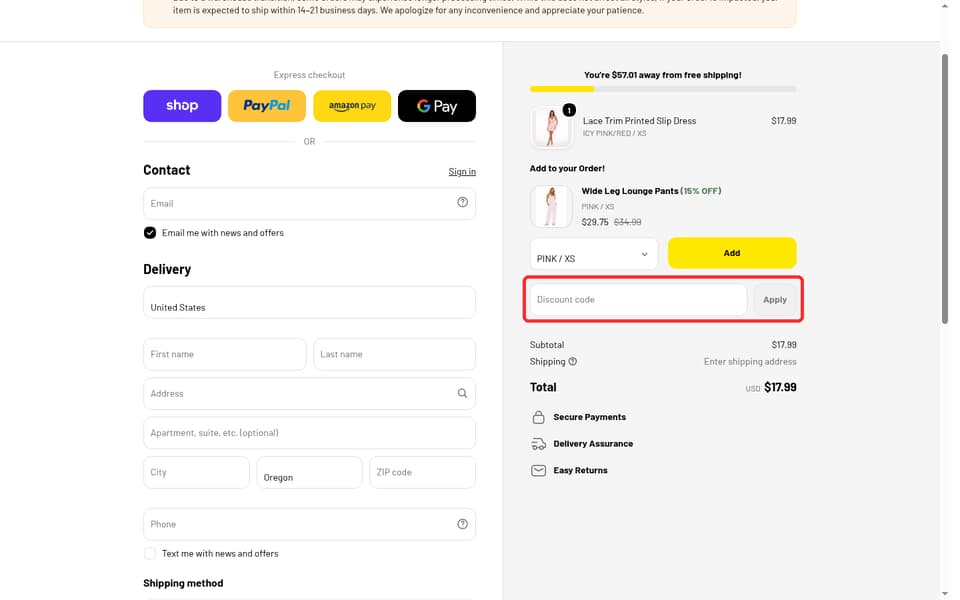Open the country dropdown showing United States

309,302
